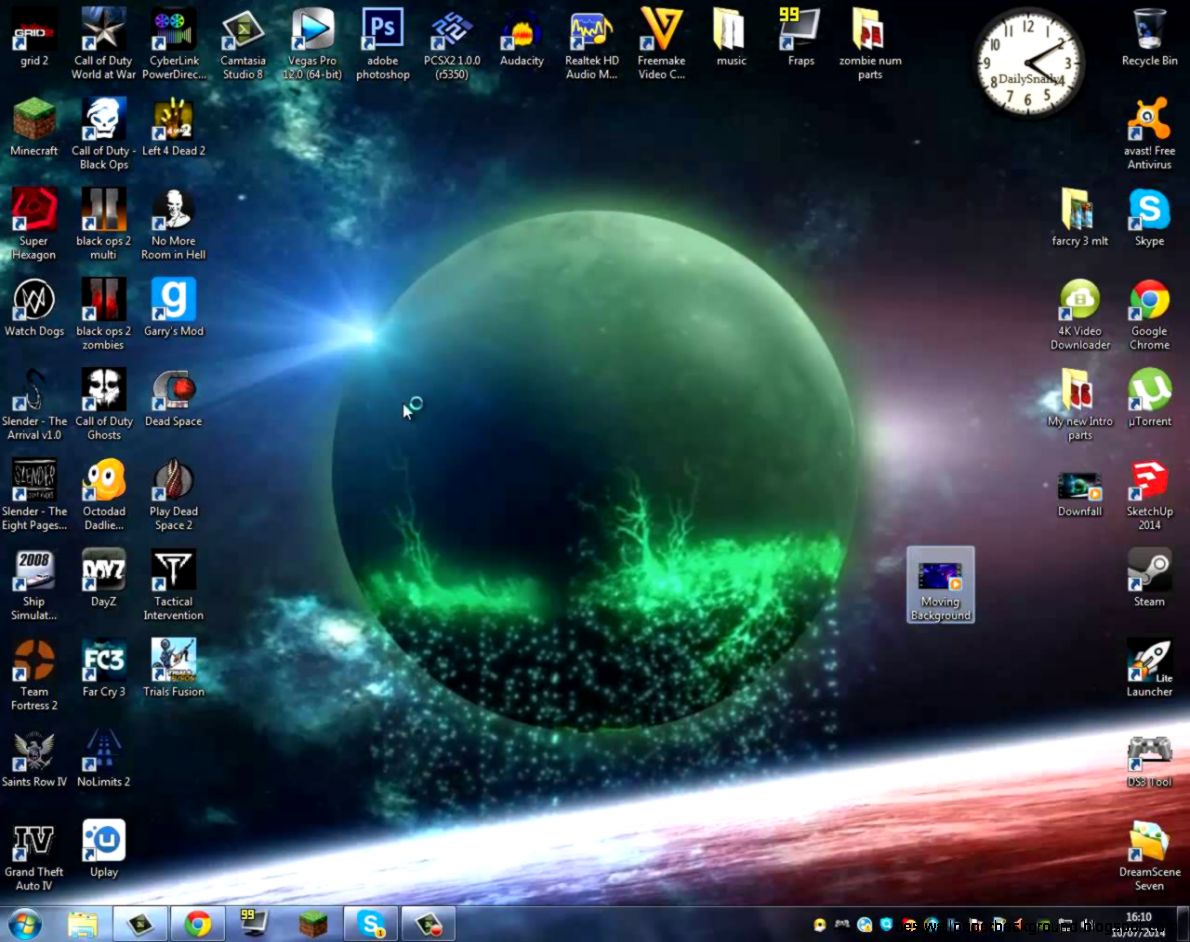Open Left 4 Dead 2 shortcut
This screenshot has height=942, width=1190.
point(174,128)
